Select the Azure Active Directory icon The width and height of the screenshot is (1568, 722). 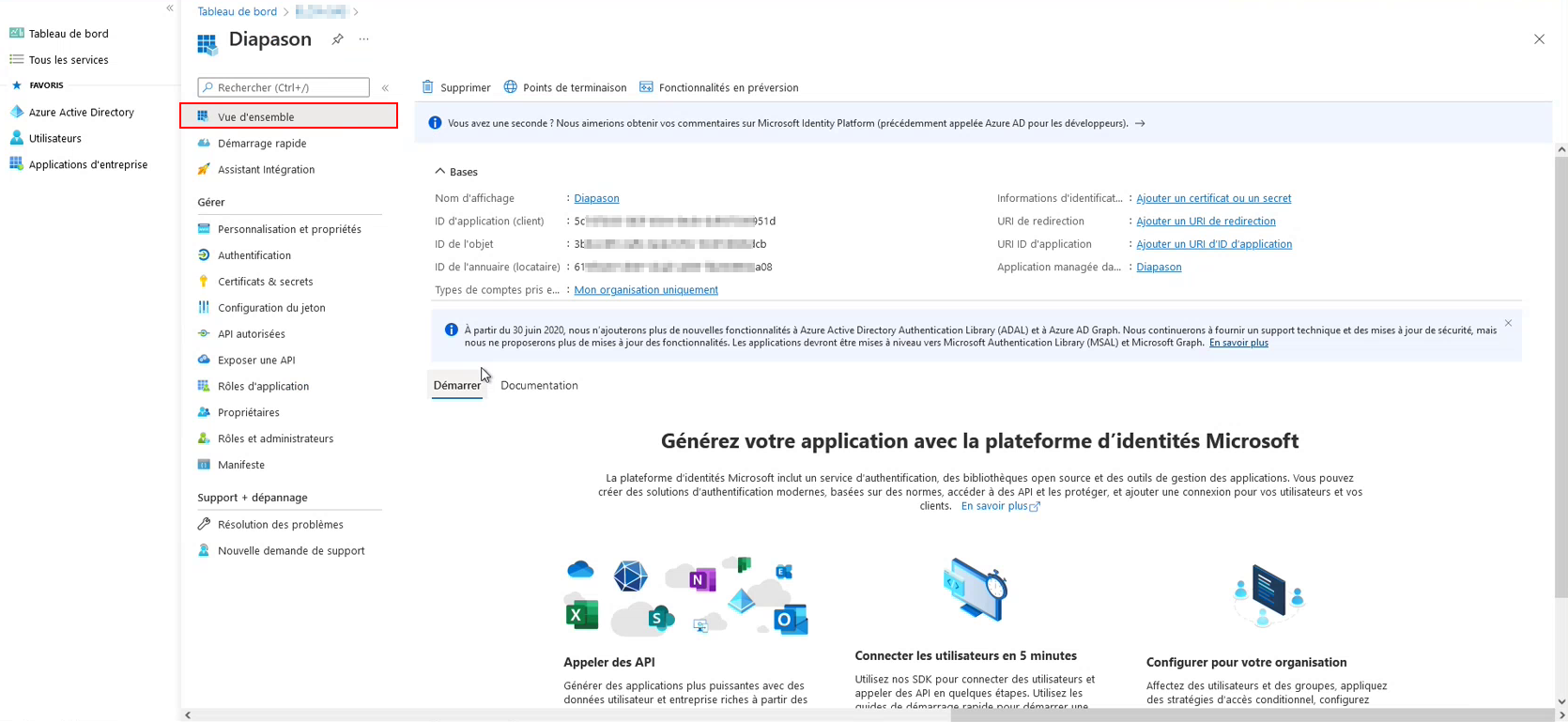click(17, 112)
